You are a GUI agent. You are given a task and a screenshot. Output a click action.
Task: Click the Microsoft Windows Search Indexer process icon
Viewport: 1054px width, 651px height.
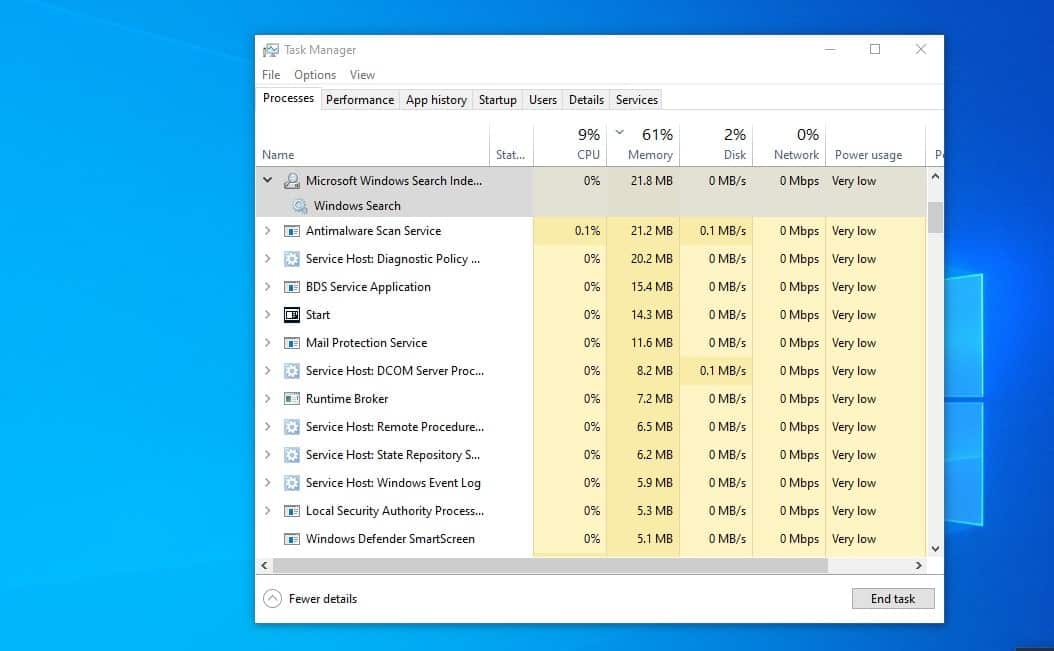(x=292, y=181)
